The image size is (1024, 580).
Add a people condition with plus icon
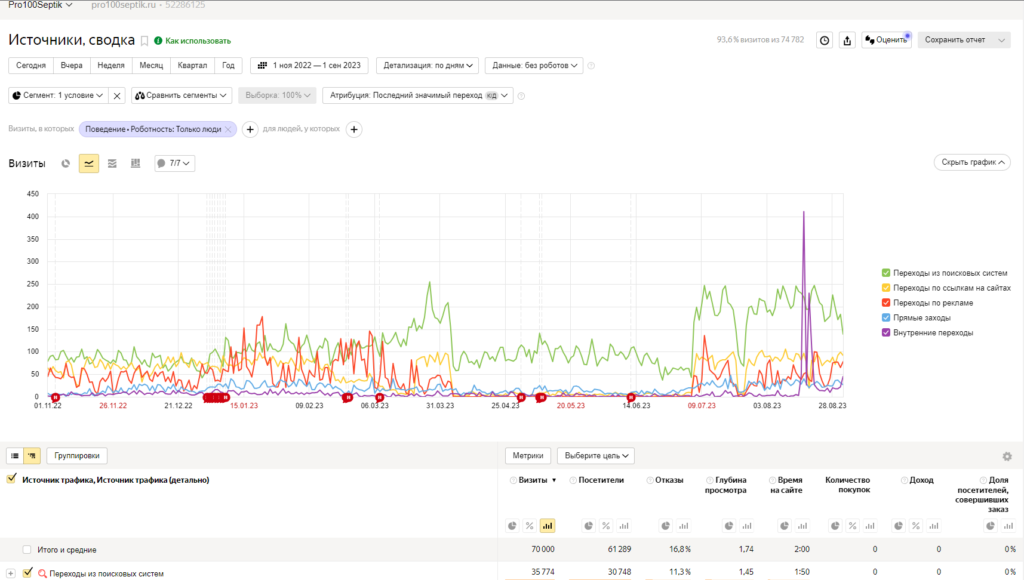[354, 129]
